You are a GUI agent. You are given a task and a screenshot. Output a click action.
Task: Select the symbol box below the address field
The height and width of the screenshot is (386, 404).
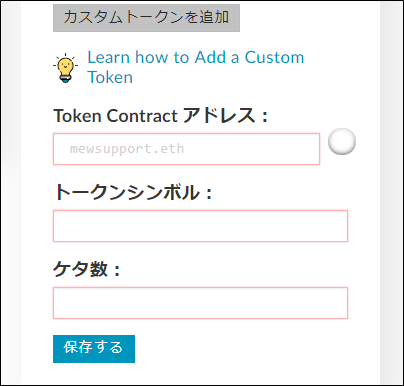tap(200, 226)
